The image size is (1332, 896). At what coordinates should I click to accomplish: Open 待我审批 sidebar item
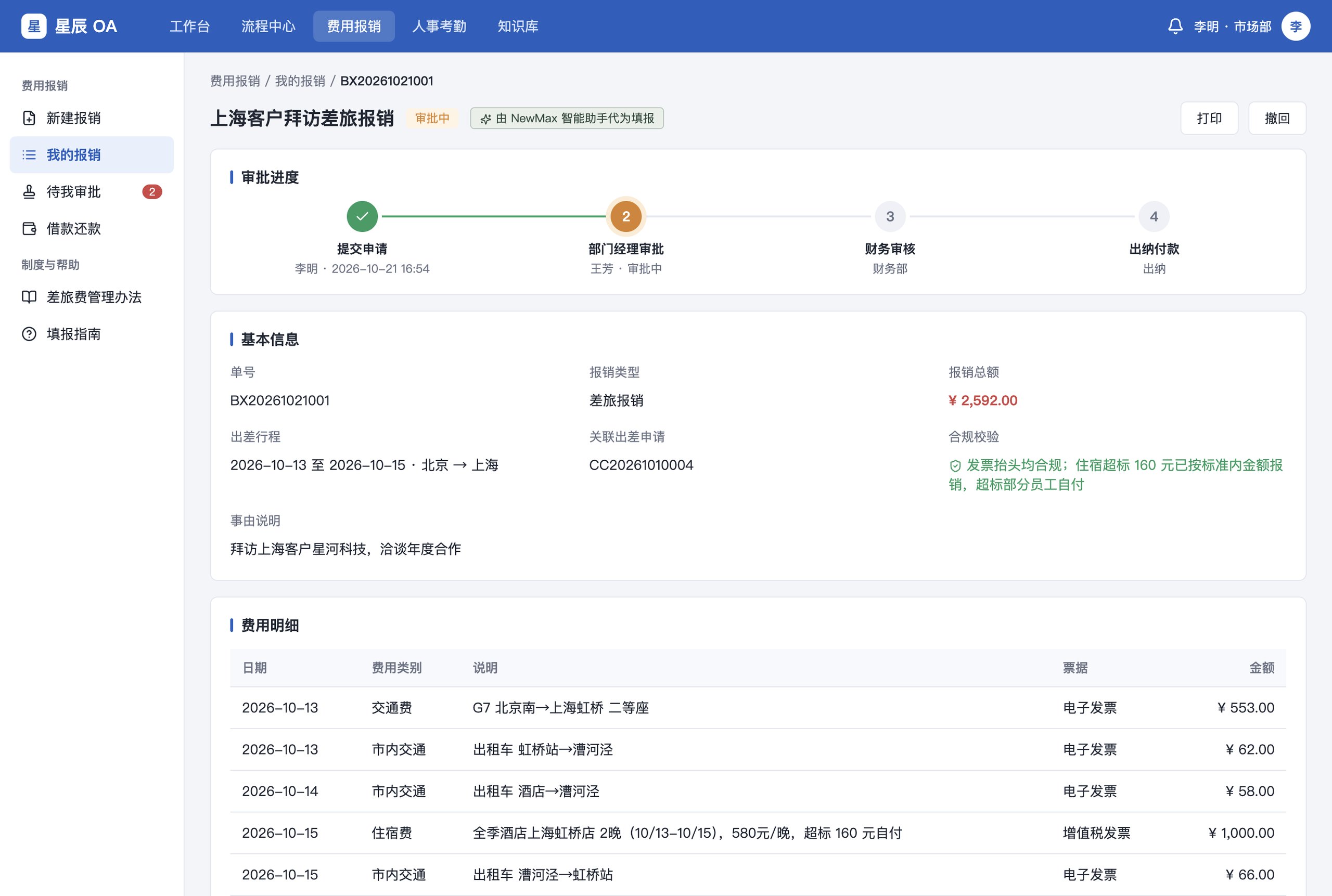(x=92, y=192)
